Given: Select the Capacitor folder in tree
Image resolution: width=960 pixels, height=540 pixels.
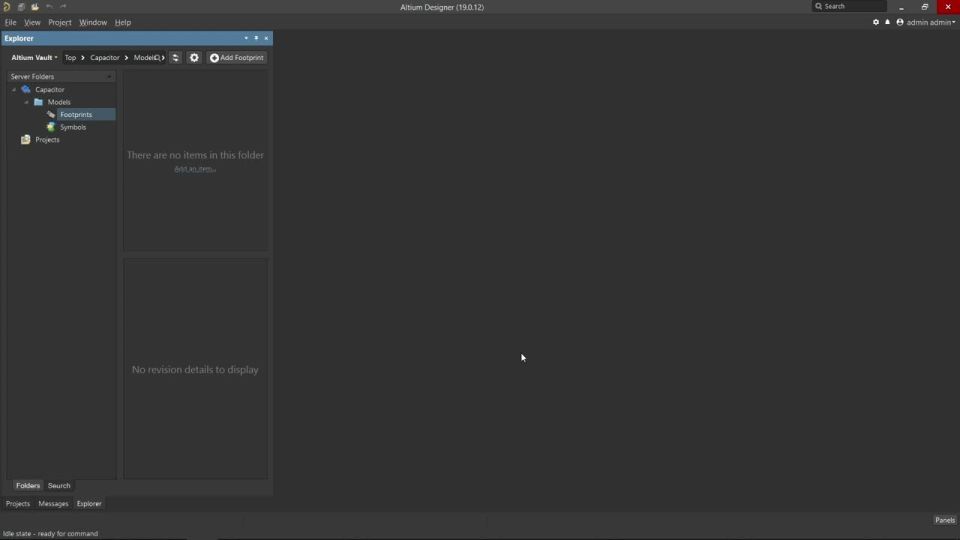Looking at the screenshot, I should (50, 89).
